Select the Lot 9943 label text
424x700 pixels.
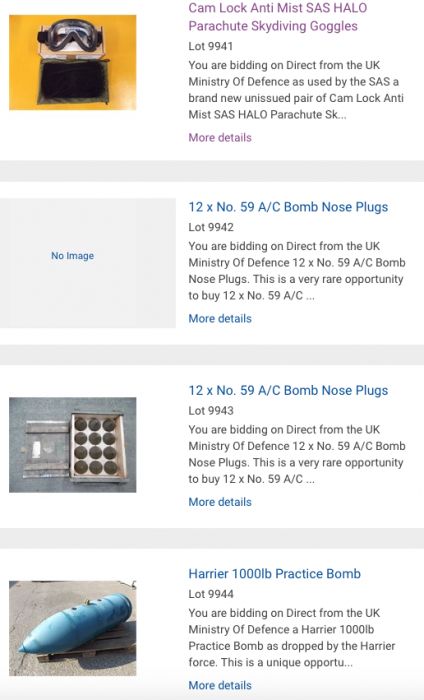[211, 411]
